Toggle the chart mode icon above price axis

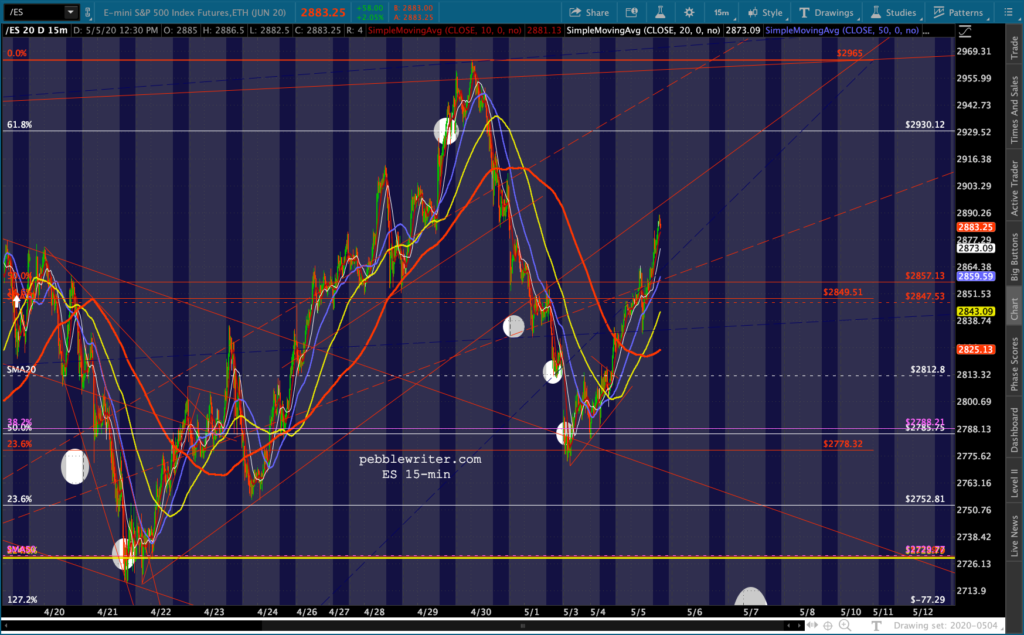tap(965, 31)
